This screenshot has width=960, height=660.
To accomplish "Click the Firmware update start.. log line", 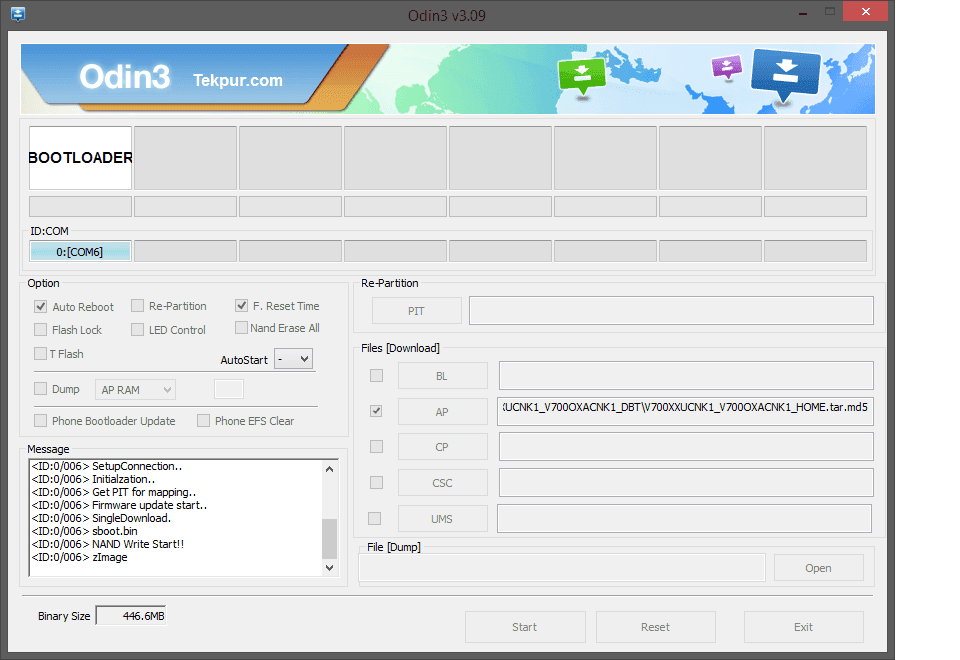I will [x=119, y=505].
